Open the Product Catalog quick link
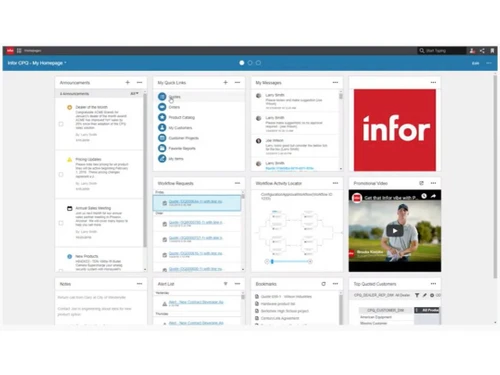500x375 pixels. tap(182, 117)
